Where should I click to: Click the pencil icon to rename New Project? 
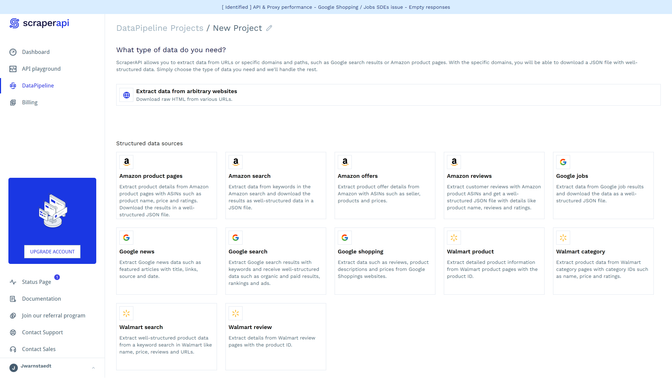coord(269,28)
